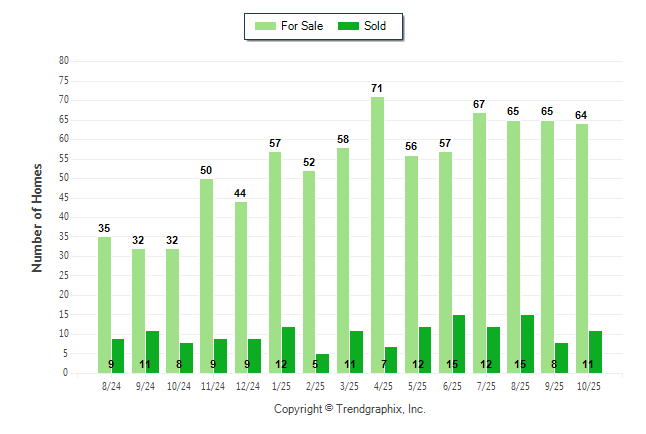The image size is (646, 434).
Task: Select the 6/25 Sold bar showing 15
Action: 459,344
